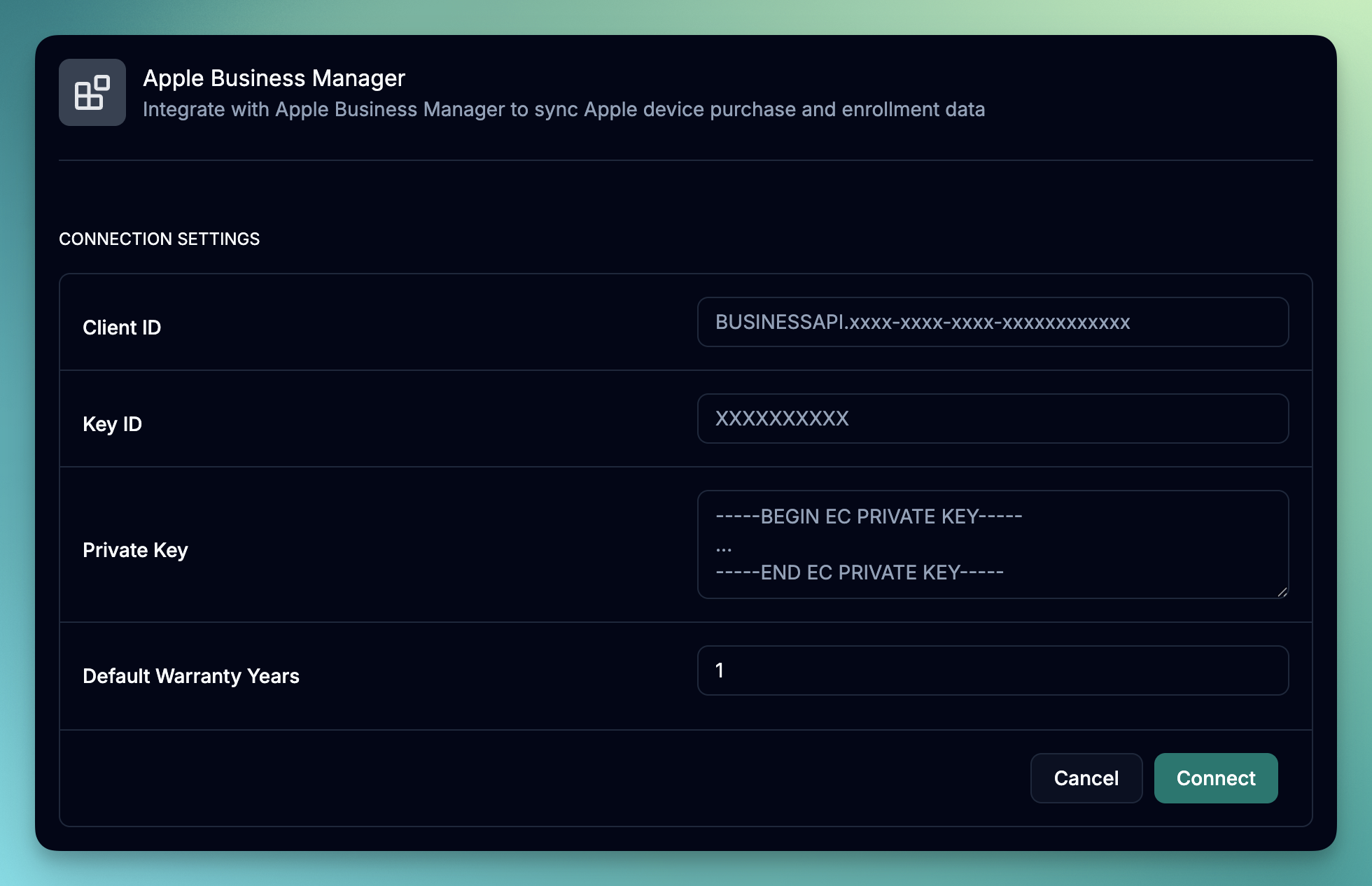Click the END EC PRIVATE KEY placeholder line

(x=860, y=572)
